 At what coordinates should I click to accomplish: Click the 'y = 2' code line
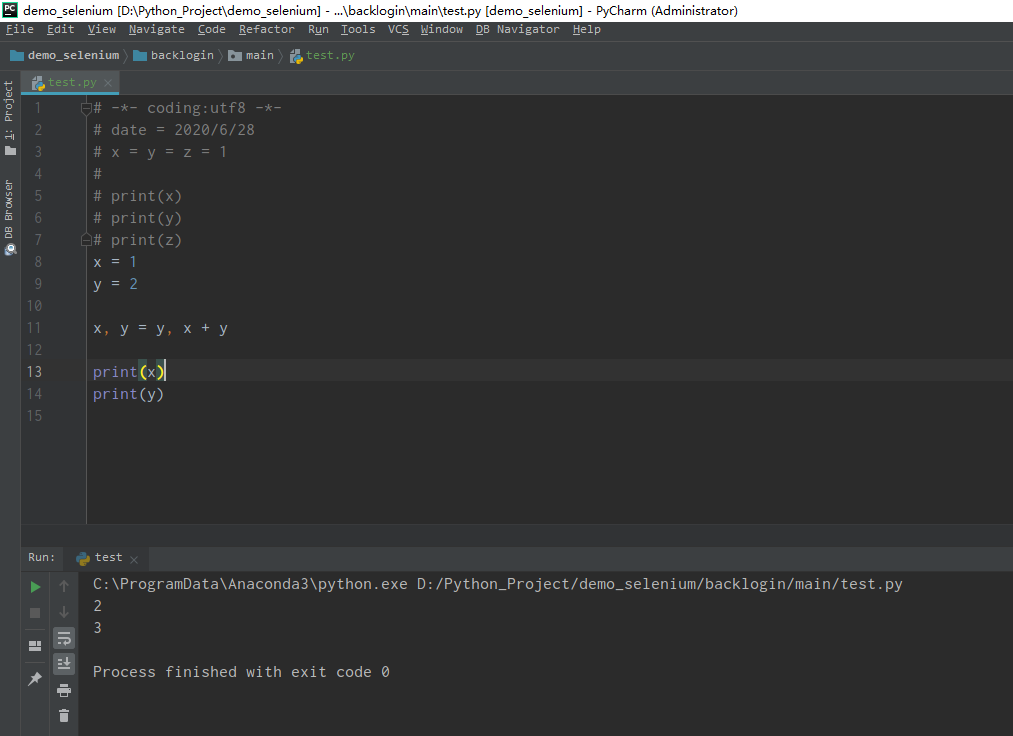tap(115, 284)
